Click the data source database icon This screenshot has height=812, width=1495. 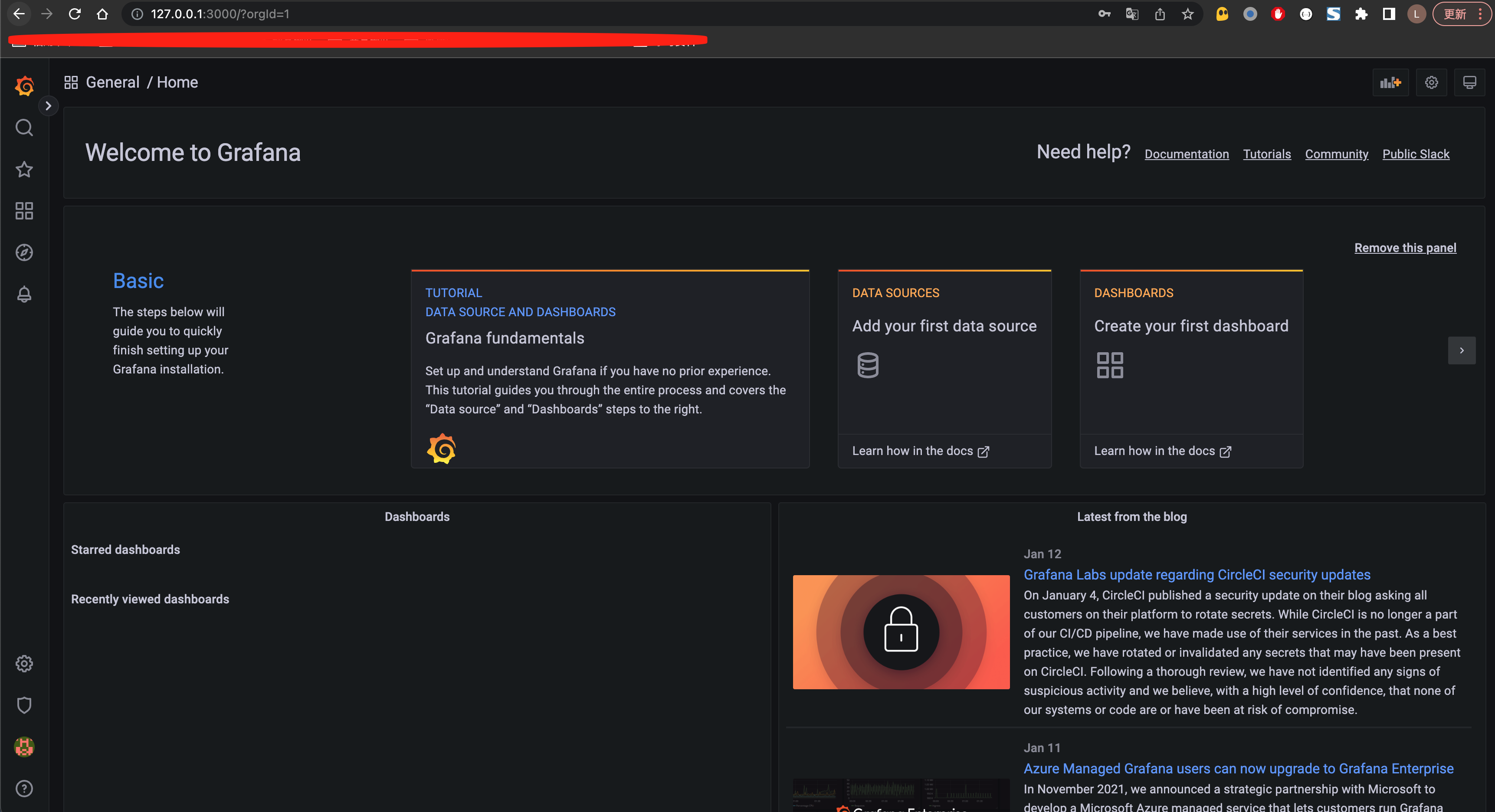pyautogui.click(x=868, y=365)
